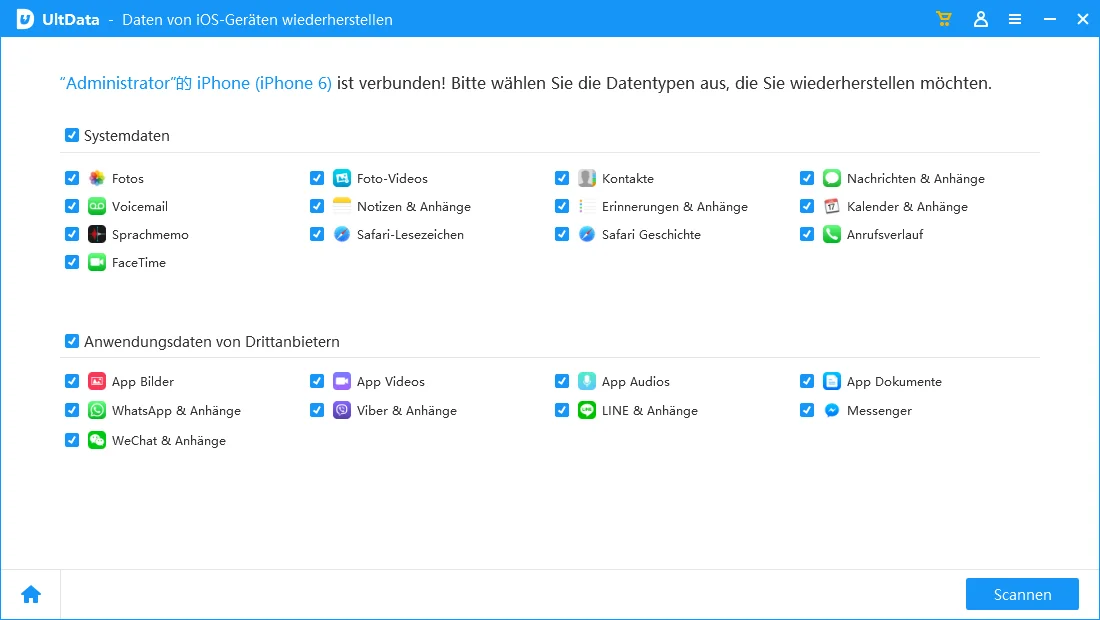Open the user account icon

point(980,19)
